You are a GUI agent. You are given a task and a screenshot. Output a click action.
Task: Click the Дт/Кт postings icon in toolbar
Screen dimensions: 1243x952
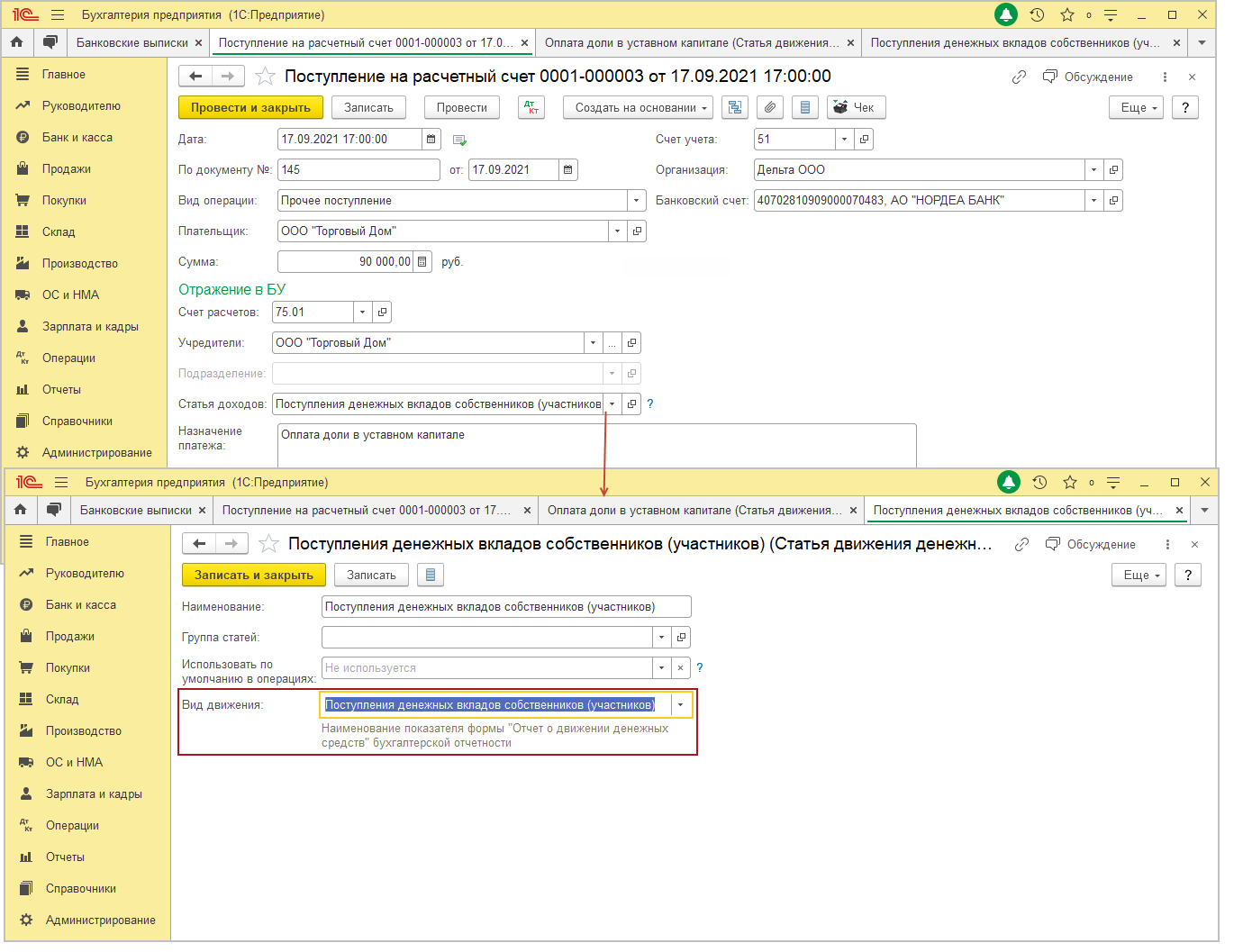[531, 107]
